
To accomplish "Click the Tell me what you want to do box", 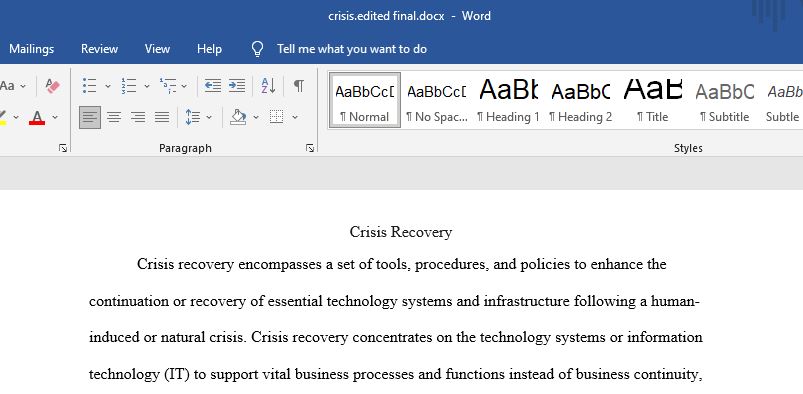I will (x=351, y=49).
